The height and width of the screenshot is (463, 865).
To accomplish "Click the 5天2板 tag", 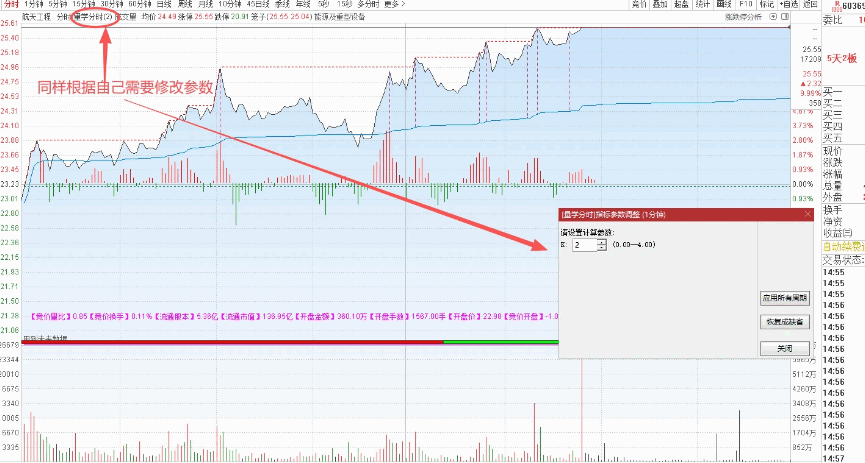I will [841, 58].
